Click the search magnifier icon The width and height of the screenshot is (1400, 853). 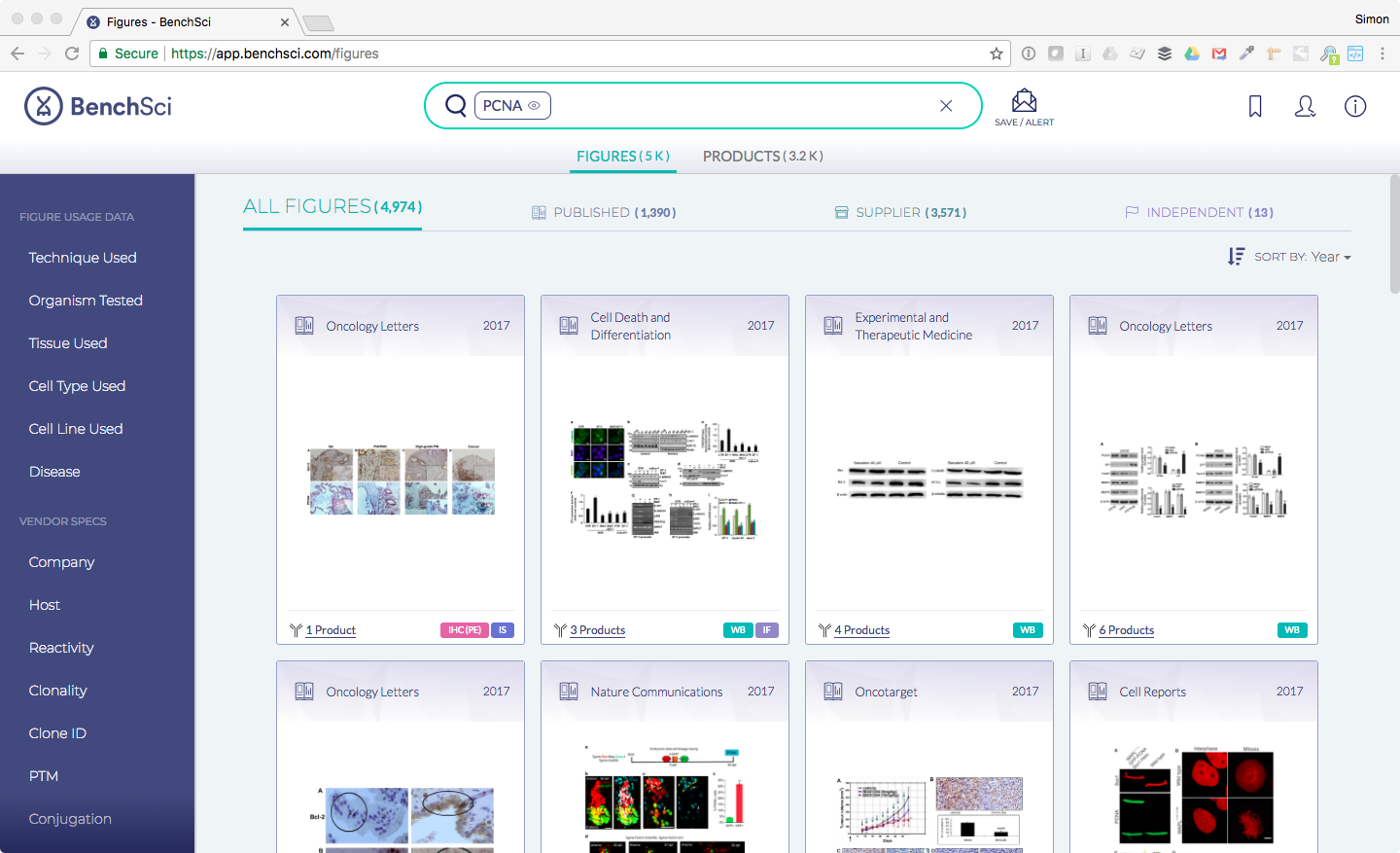click(x=455, y=105)
